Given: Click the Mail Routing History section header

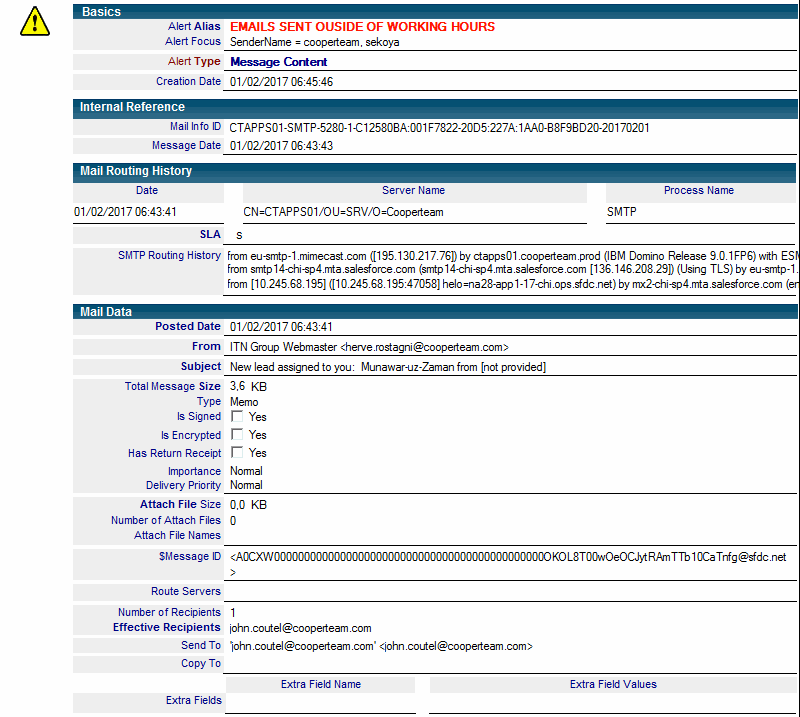Looking at the screenshot, I should pos(435,171).
